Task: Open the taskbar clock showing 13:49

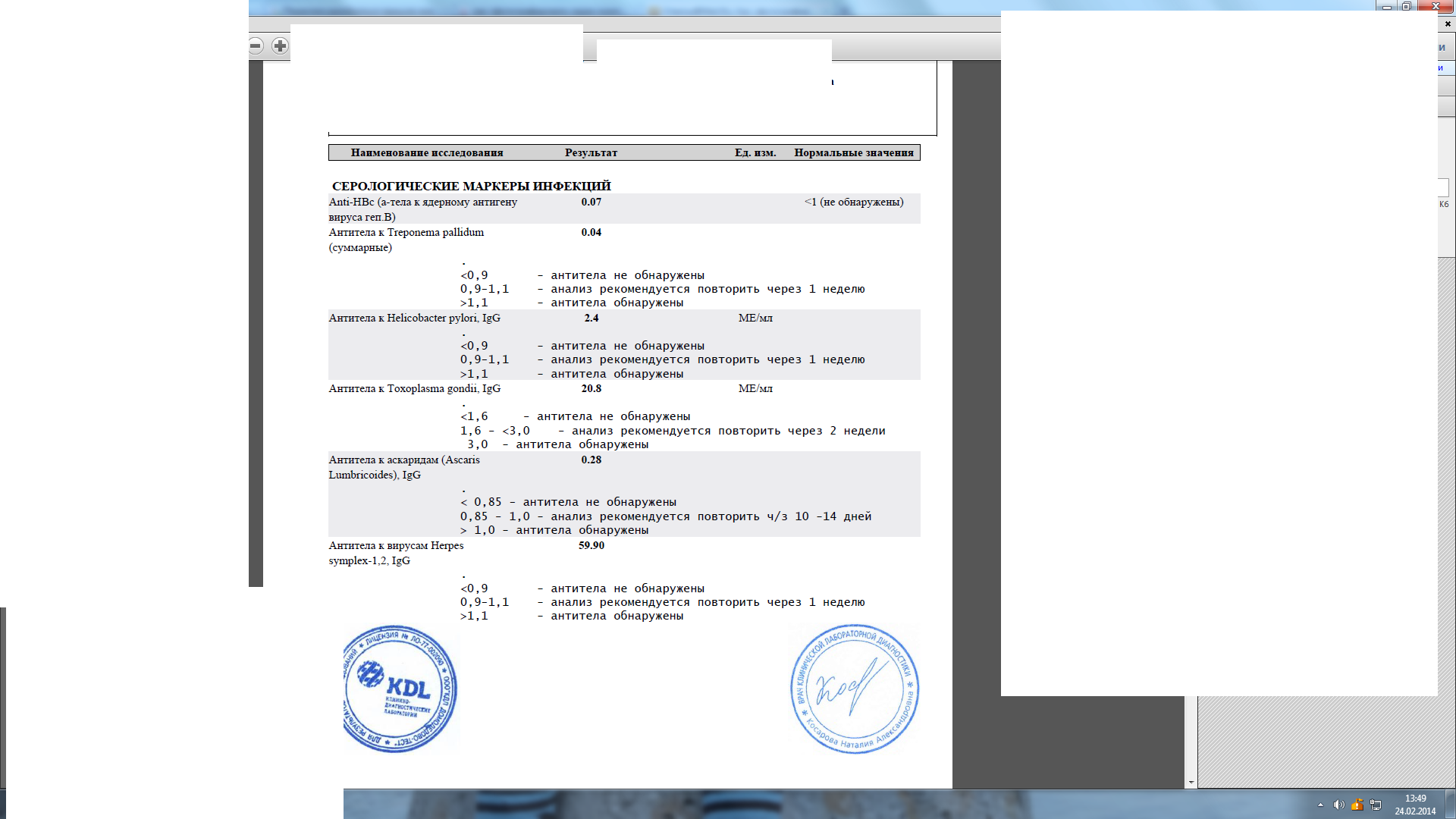Action: click(x=1414, y=804)
